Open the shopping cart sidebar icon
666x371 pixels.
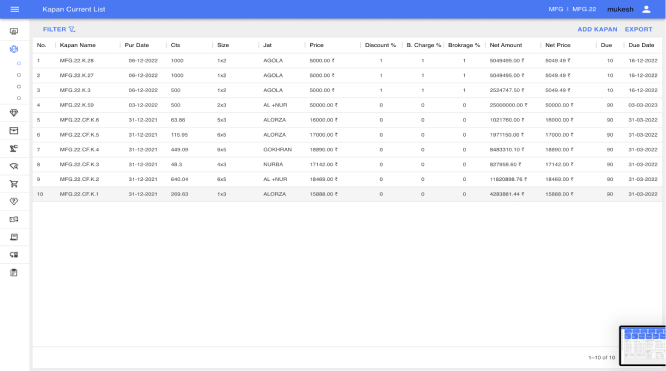click(x=14, y=184)
